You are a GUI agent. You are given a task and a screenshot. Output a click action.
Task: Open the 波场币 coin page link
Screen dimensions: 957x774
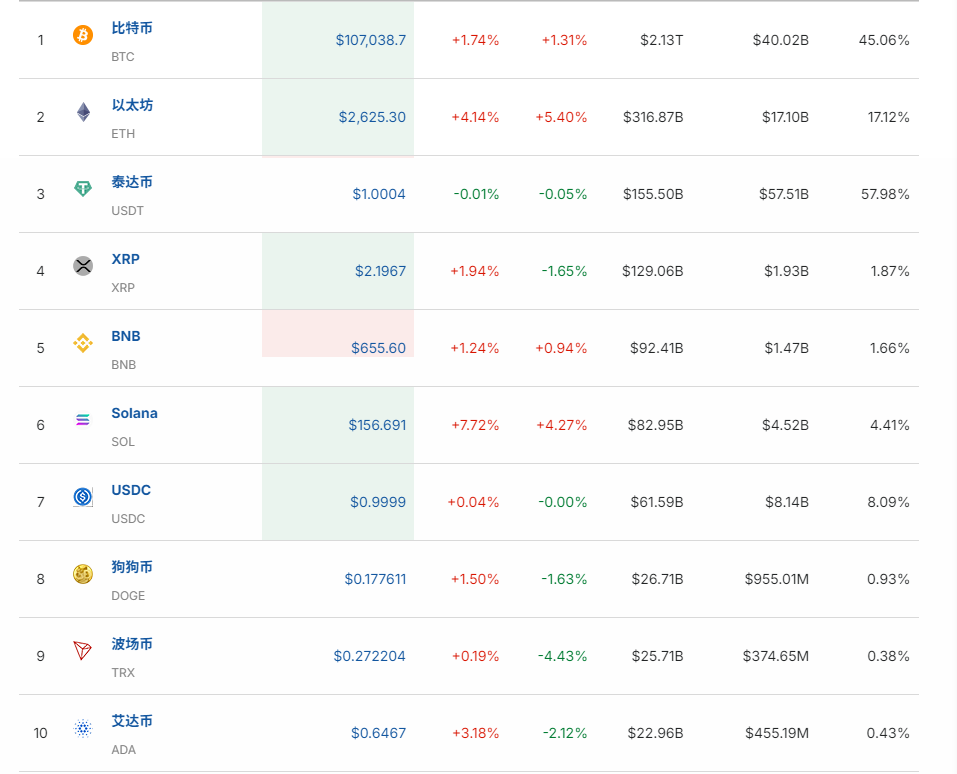tap(132, 644)
